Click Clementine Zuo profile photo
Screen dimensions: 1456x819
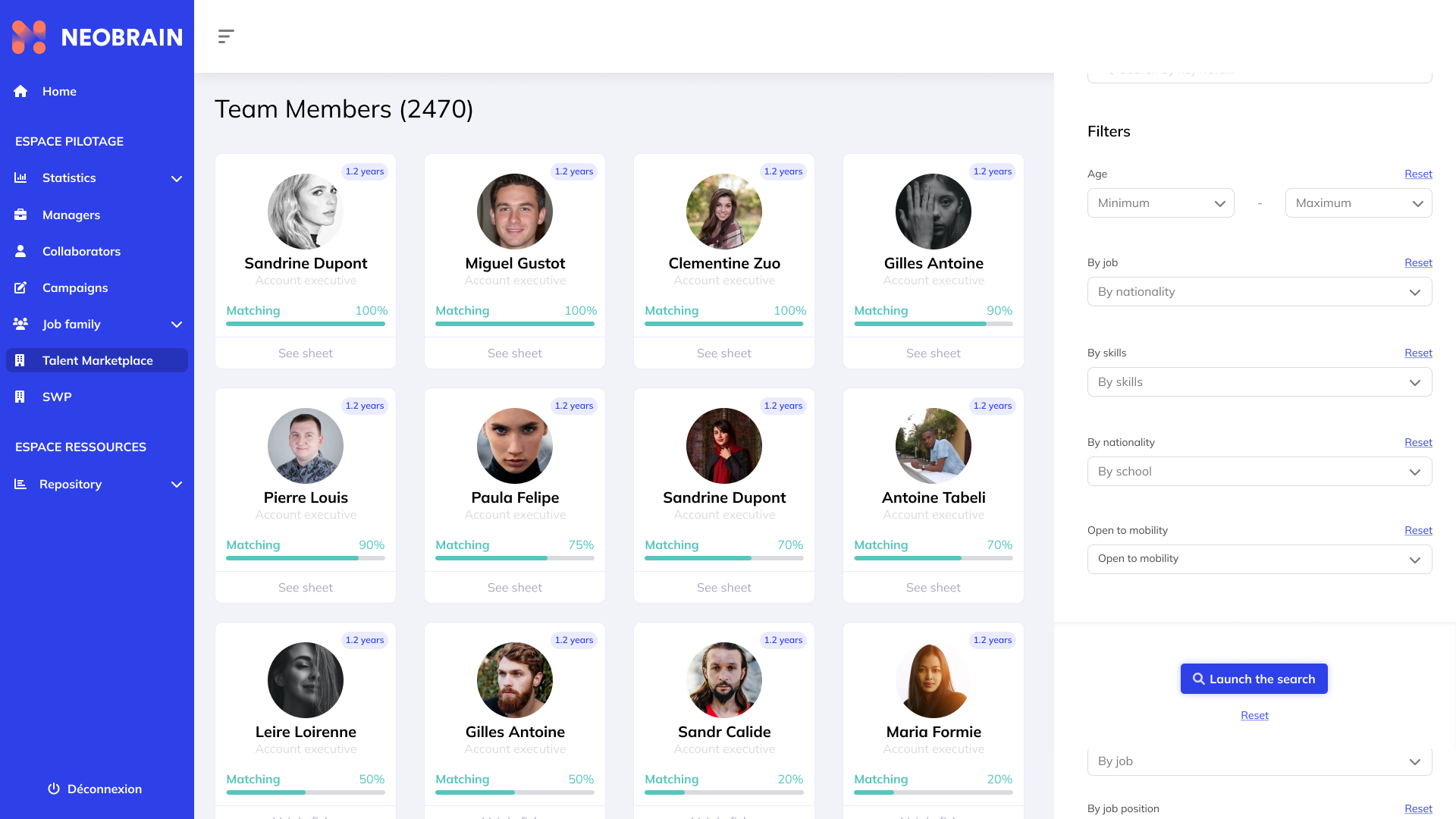tap(723, 212)
